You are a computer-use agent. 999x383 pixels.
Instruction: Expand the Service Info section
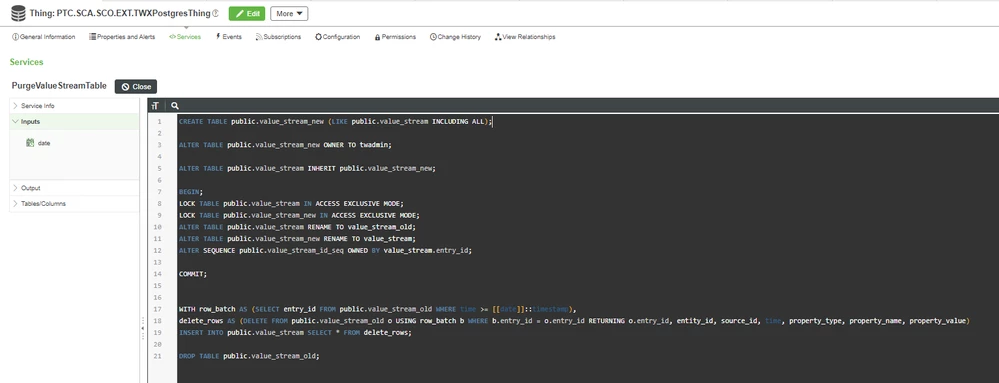pos(74,106)
